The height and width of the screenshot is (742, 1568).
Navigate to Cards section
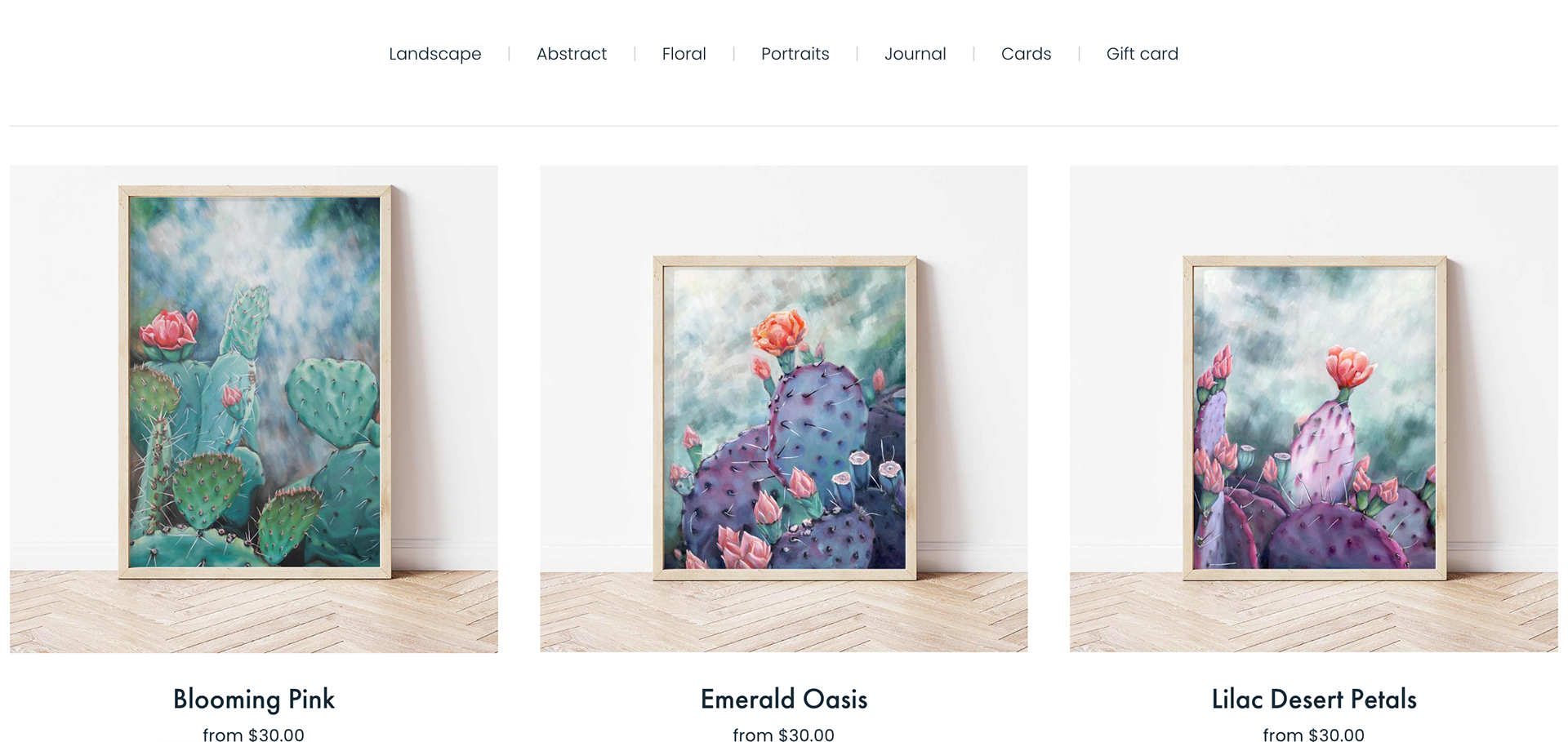coord(1026,54)
